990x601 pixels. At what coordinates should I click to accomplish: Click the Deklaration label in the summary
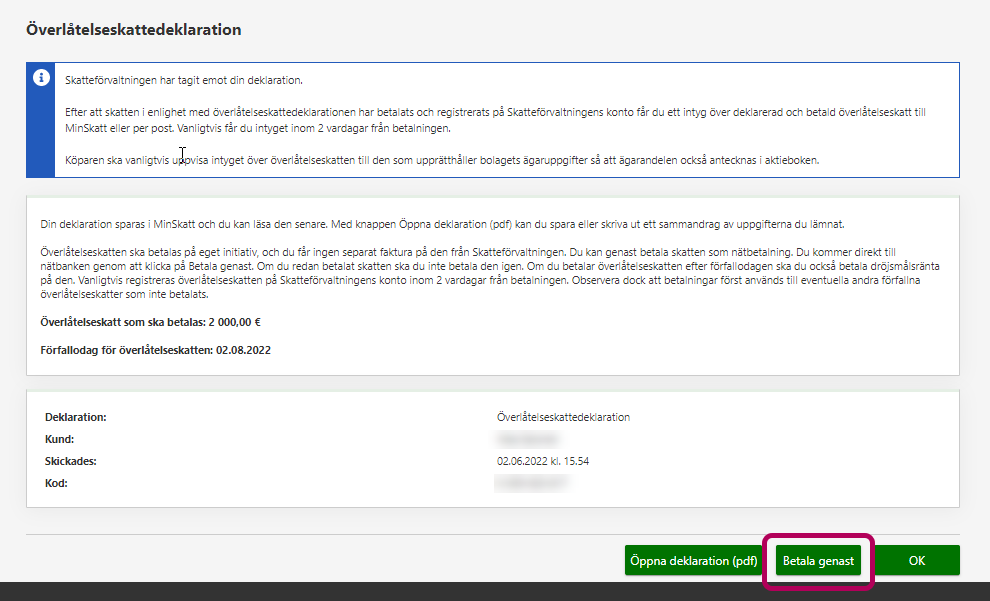coord(75,417)
